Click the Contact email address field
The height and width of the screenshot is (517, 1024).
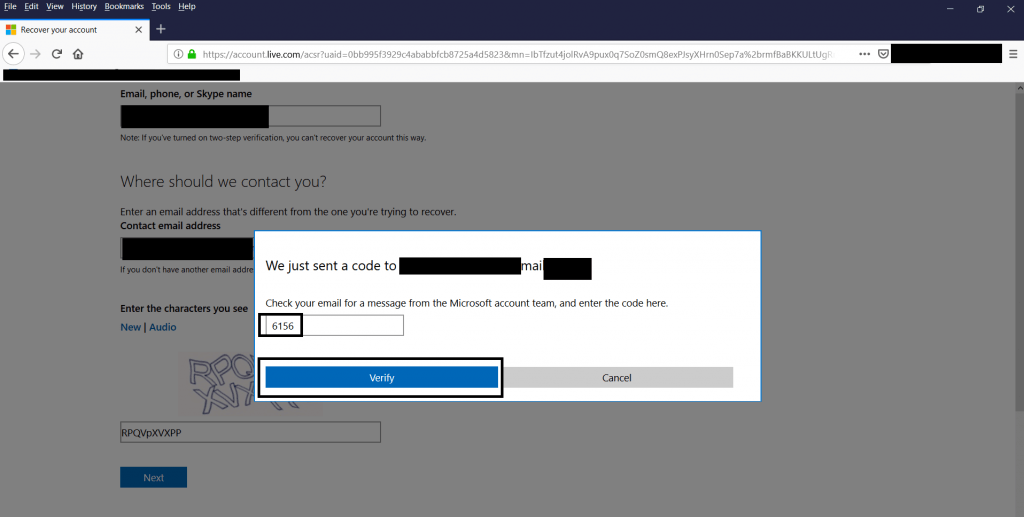tap(187, 249)
